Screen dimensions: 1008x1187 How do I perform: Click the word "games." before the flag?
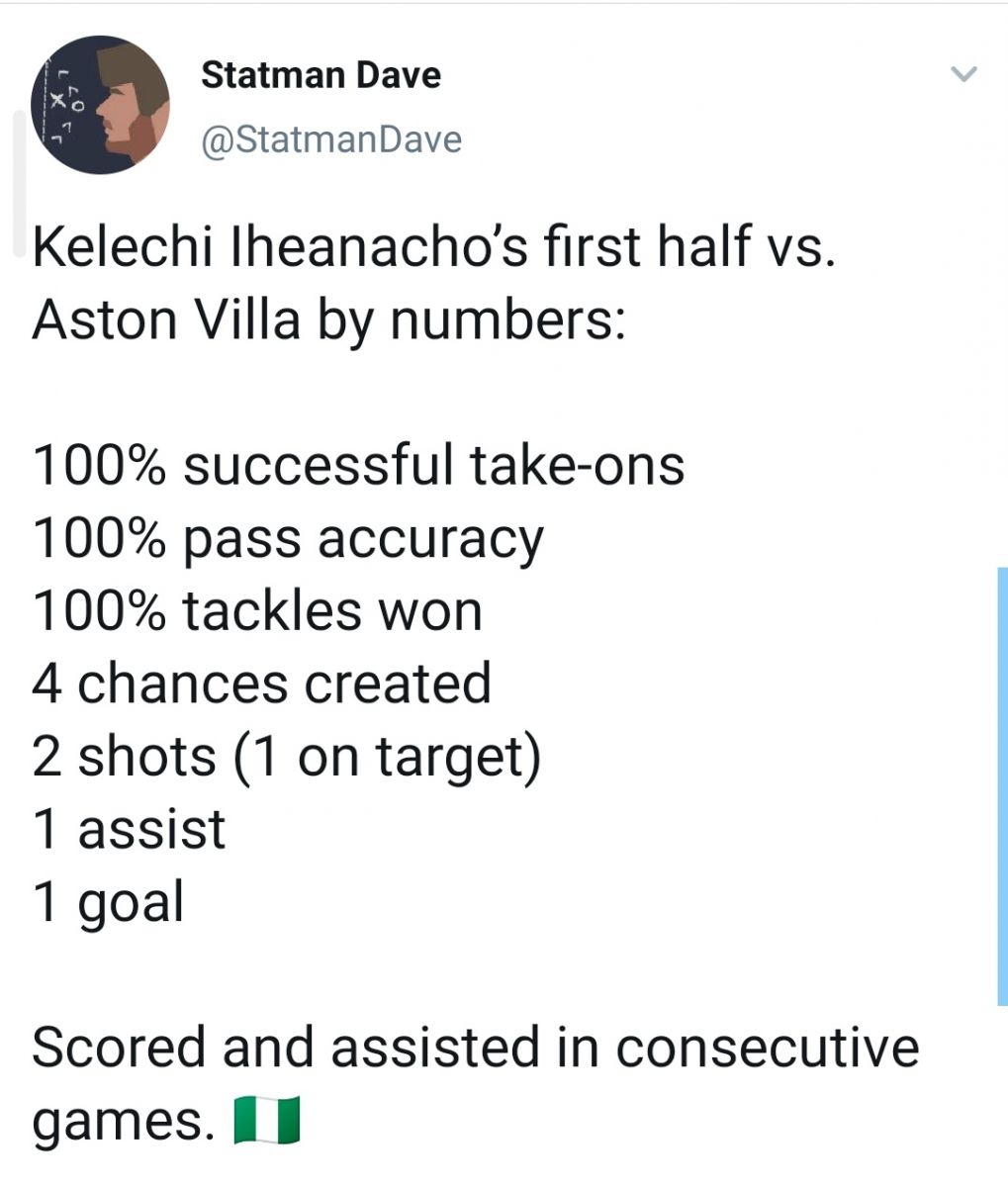tap(123, 1123)
